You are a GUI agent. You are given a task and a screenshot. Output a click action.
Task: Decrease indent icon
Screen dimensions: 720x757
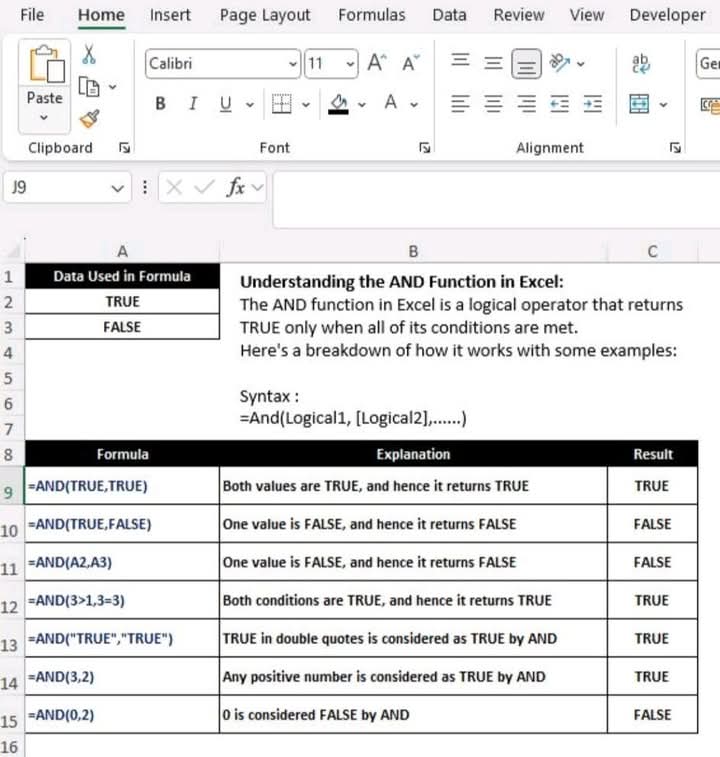tap(559, 104)
